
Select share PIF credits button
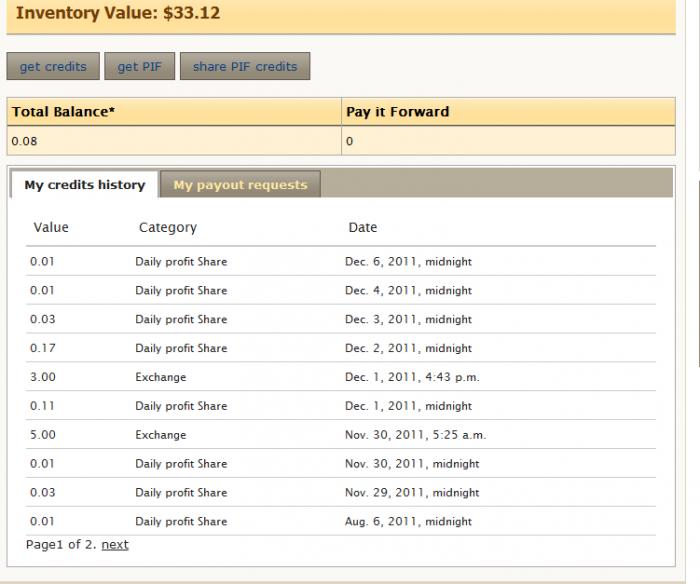245,66
